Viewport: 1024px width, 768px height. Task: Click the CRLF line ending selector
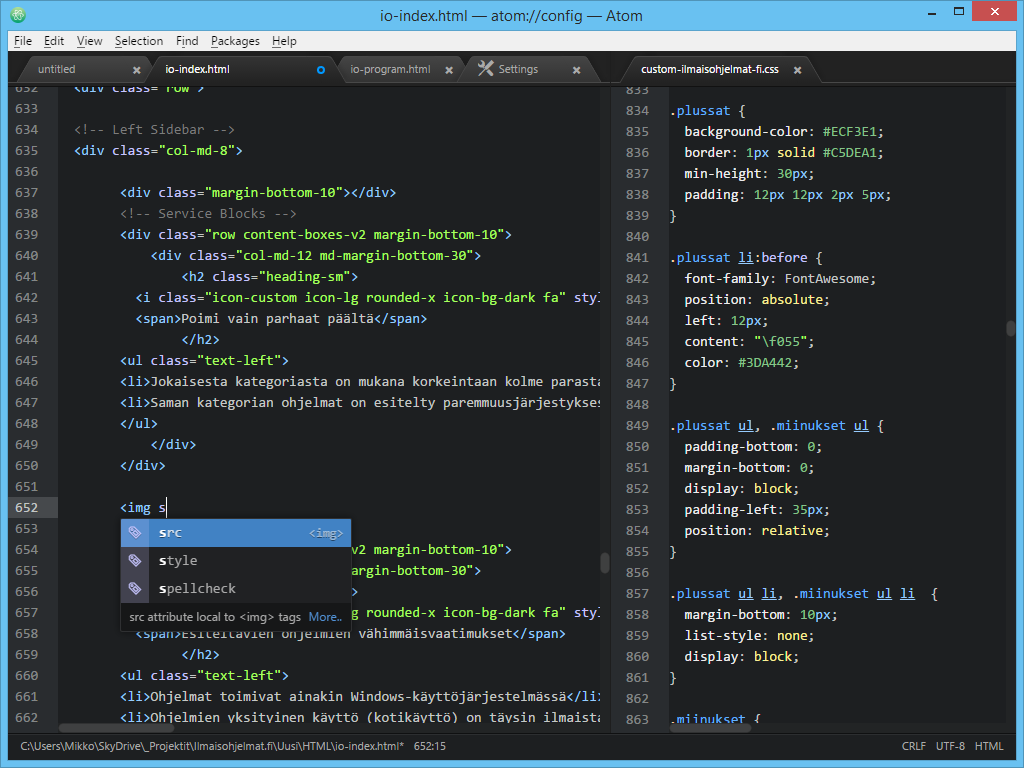914,746
